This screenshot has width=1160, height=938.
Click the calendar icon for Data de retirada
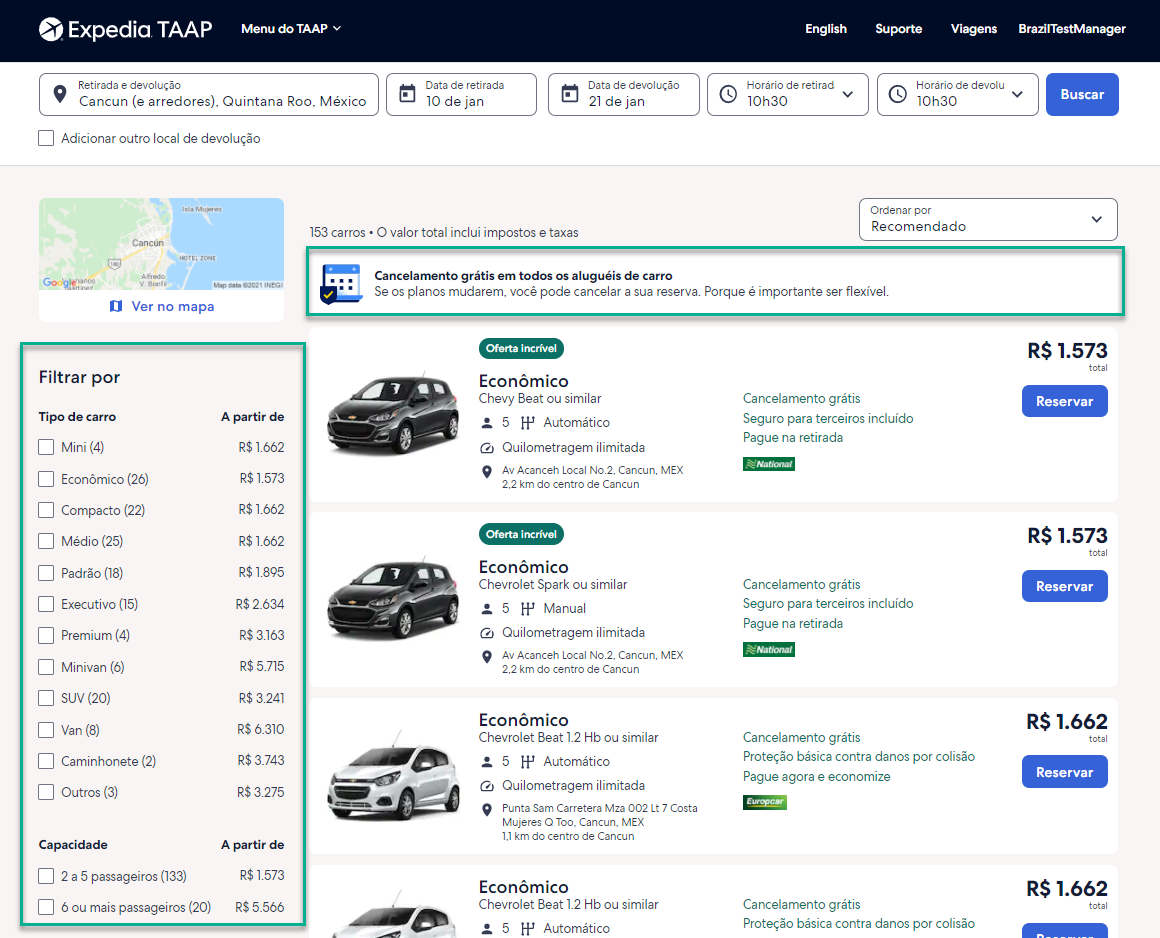tap(407, 94)
